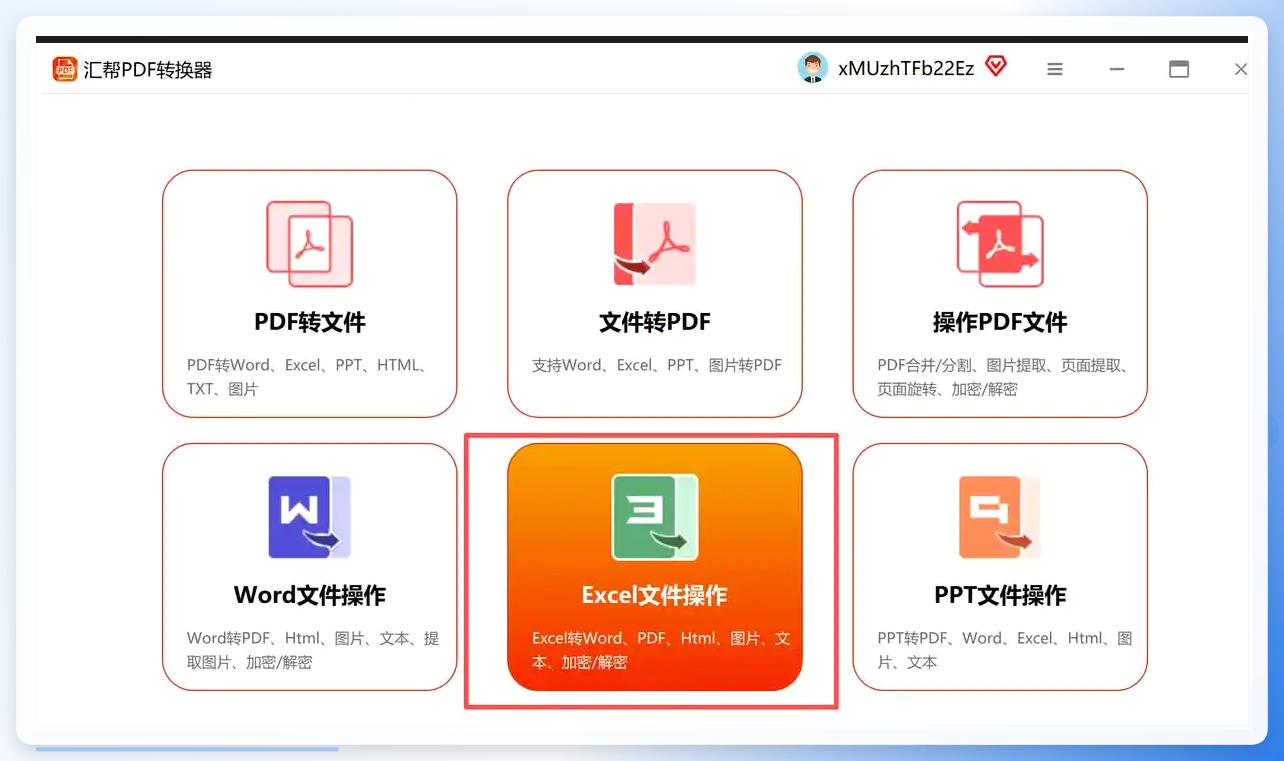Click the Excel文件操作 heading
This screenshot has width=1284, height=761.
(x=655, y=595)
